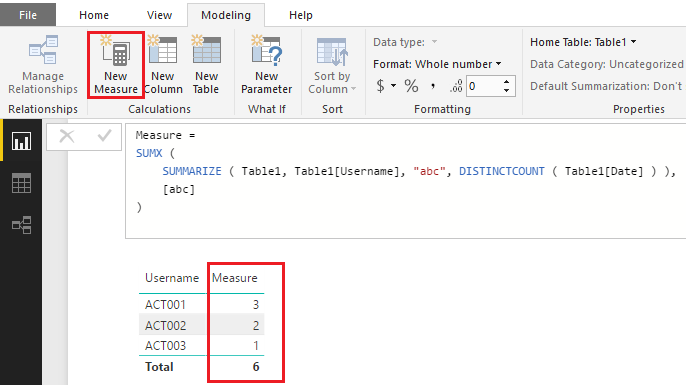Open Manage Relationships

[x=43, y=65]
